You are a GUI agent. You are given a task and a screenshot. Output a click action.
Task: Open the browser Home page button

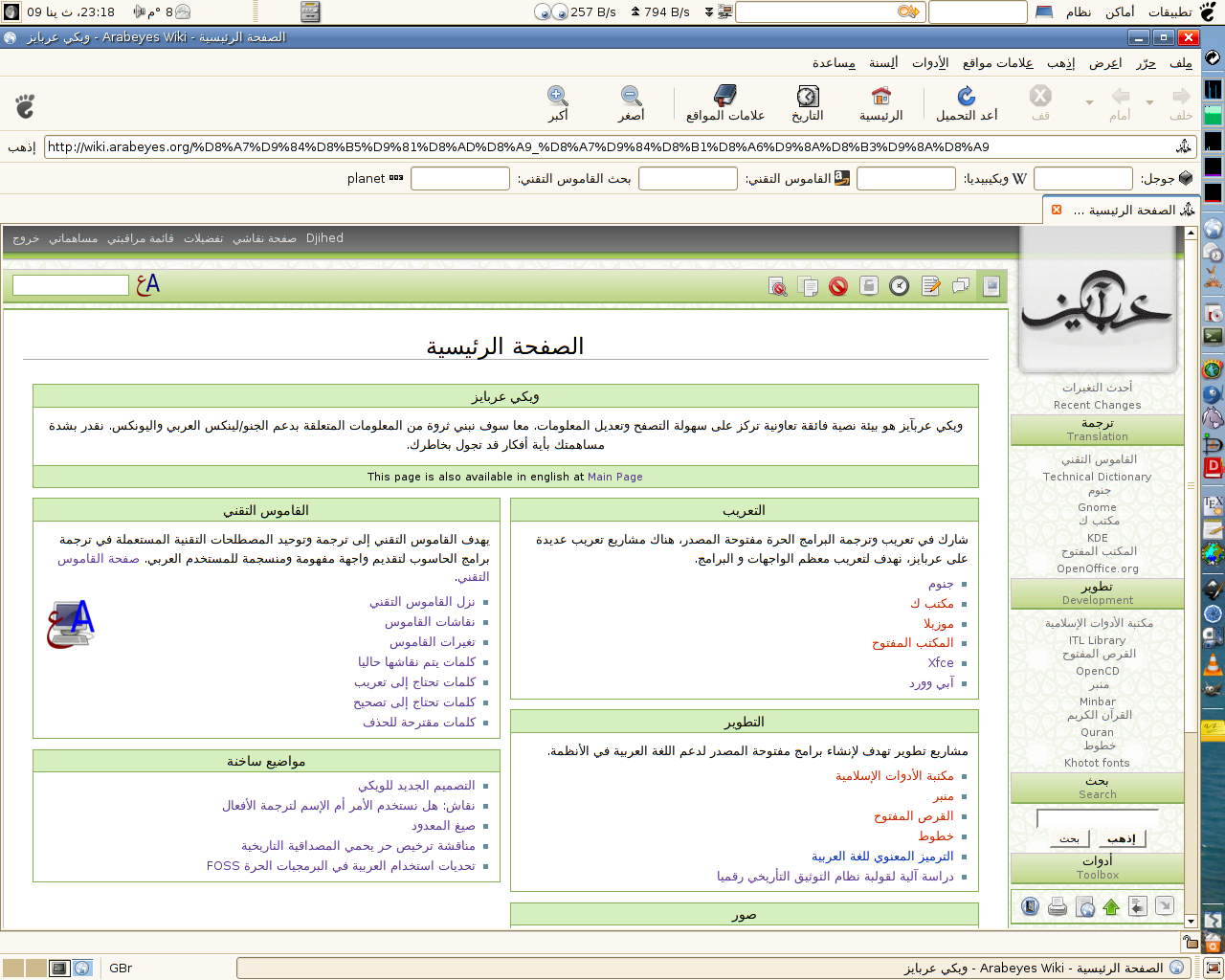pos(880,103)
